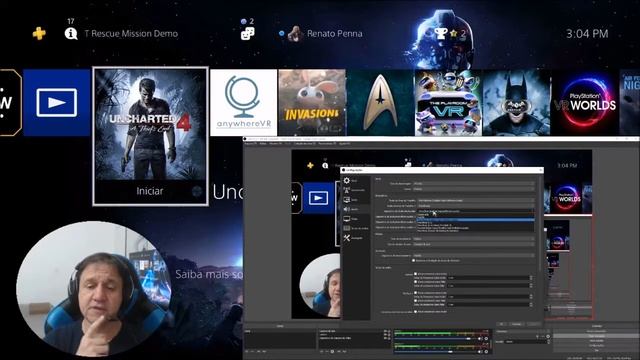Toggle the second checkbox in the first hotkeys group

pos(416,282)
